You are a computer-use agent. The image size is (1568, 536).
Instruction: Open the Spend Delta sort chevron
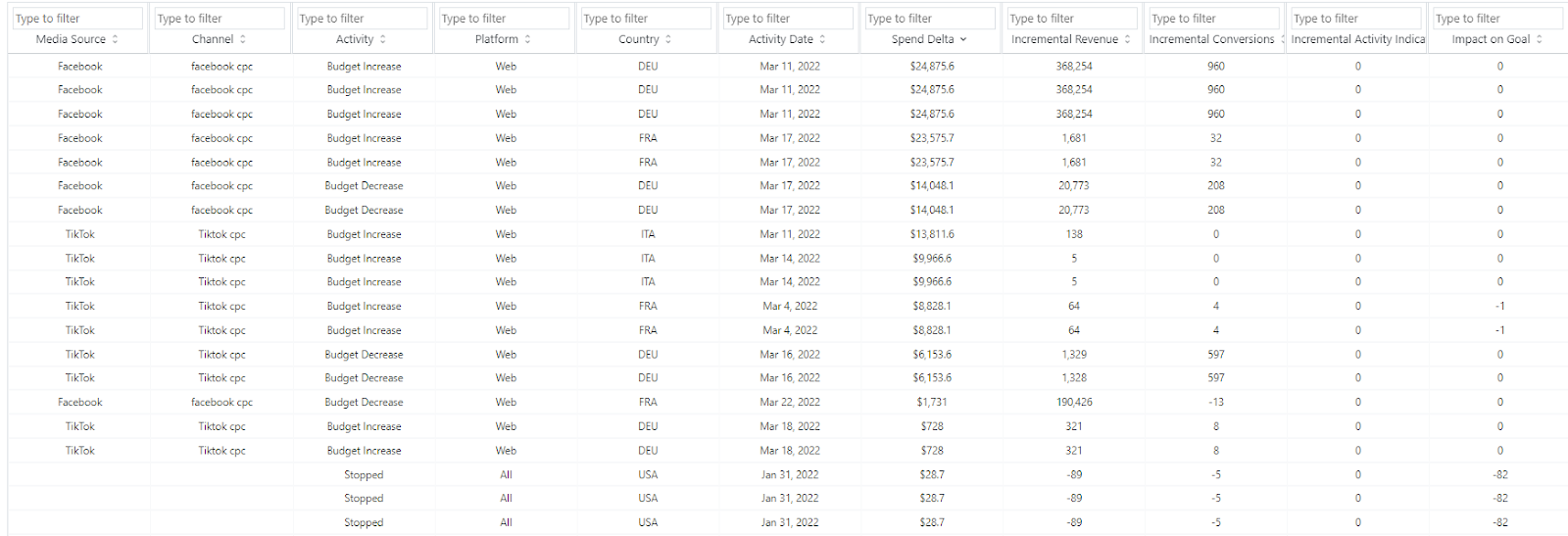tap(963, 39)
